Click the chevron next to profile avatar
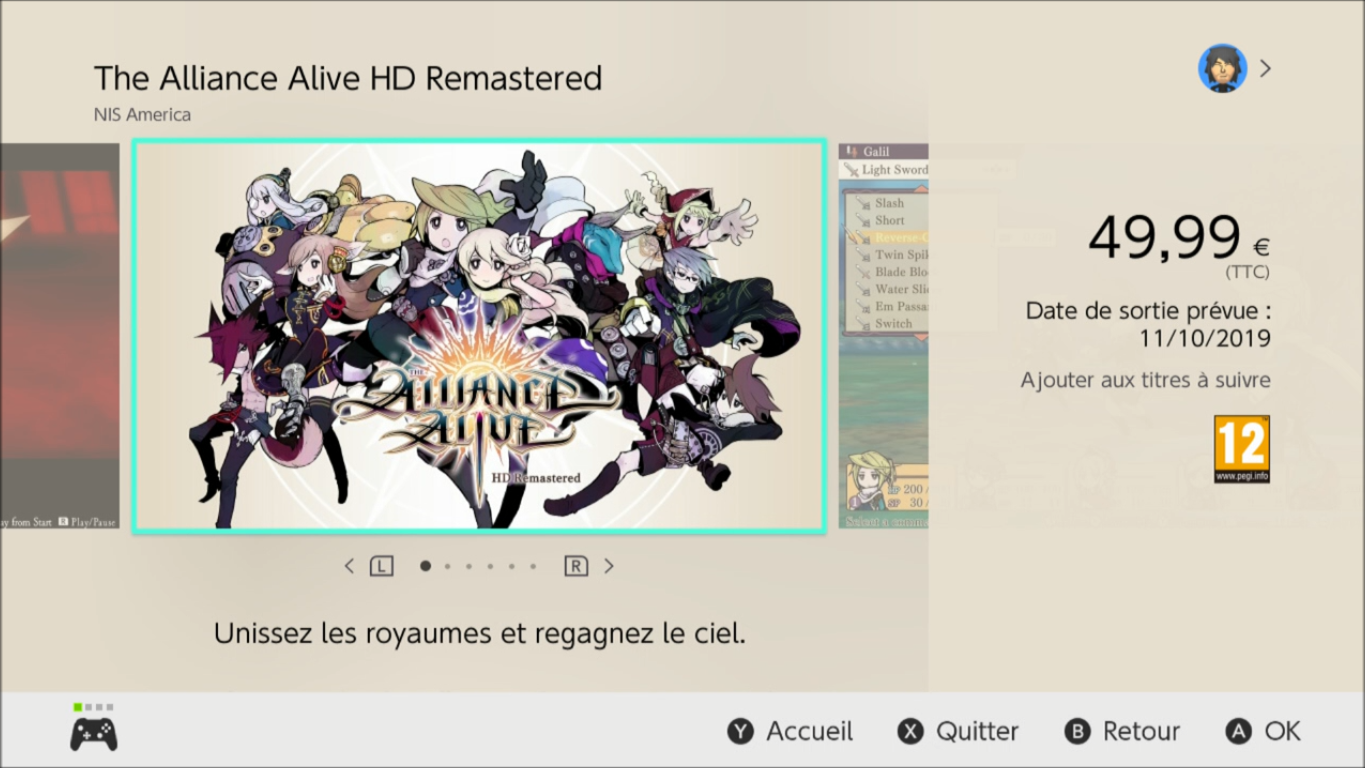Image resolution: width=1365 pixels, height=768 pixels. point(1266,68)
